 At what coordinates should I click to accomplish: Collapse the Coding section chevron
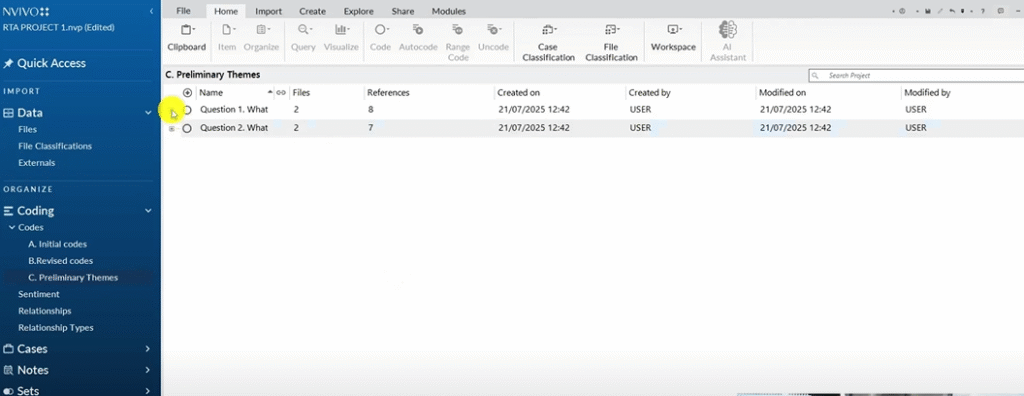click(x=148, y=211)
